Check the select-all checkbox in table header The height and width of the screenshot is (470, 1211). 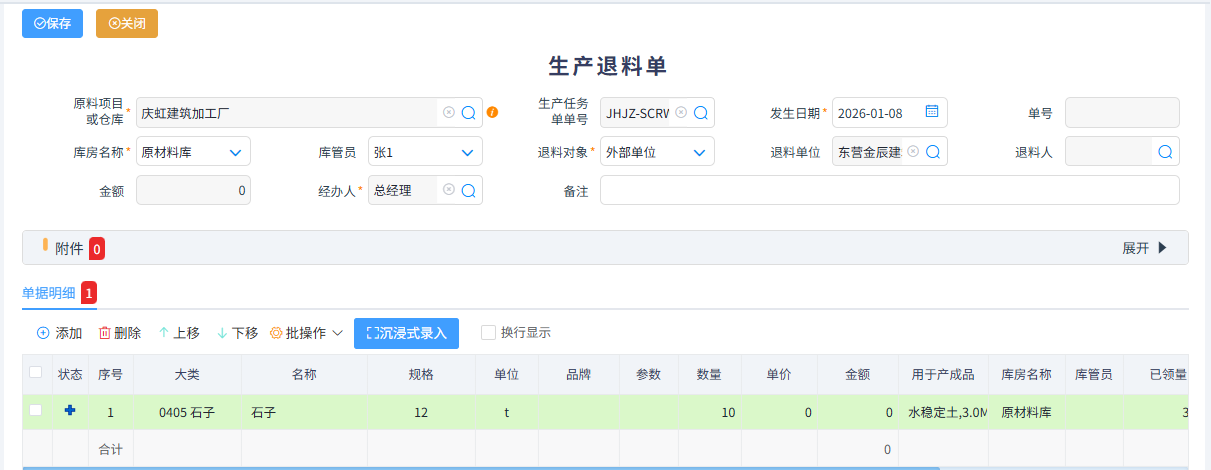(36, 373)
